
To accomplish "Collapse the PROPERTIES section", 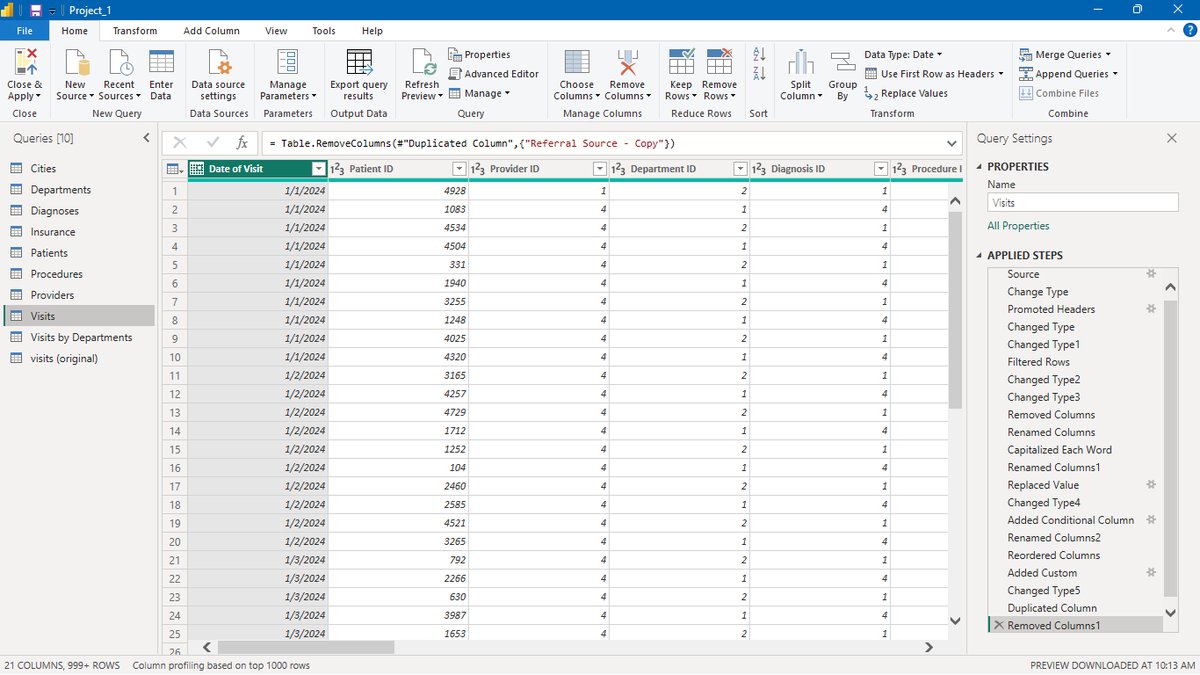I will click(980, 166).
